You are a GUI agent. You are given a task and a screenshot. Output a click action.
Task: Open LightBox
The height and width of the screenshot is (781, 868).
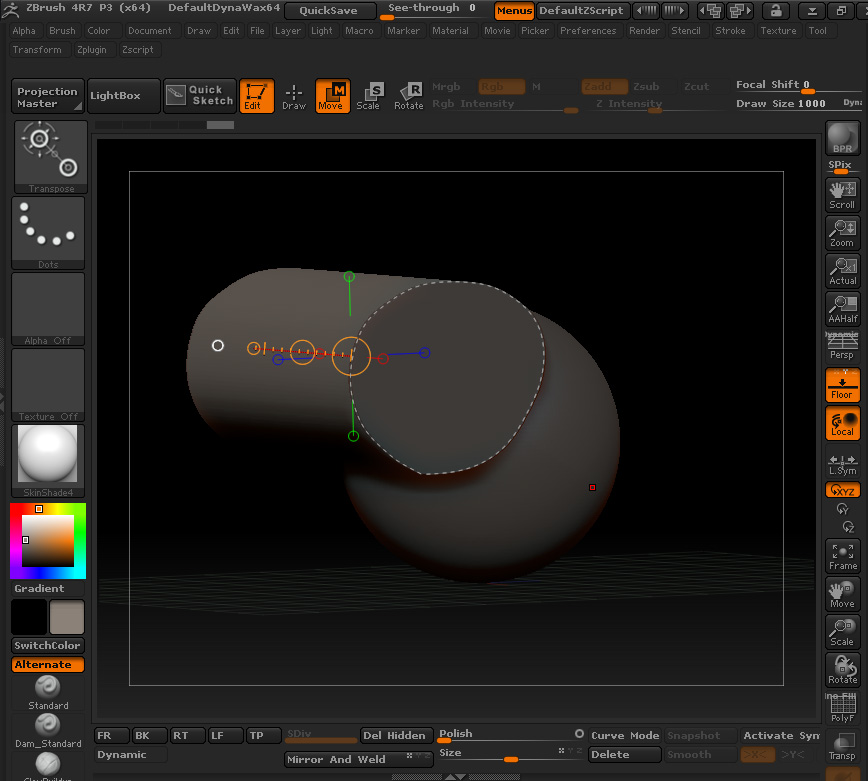[x=123, y=96]
